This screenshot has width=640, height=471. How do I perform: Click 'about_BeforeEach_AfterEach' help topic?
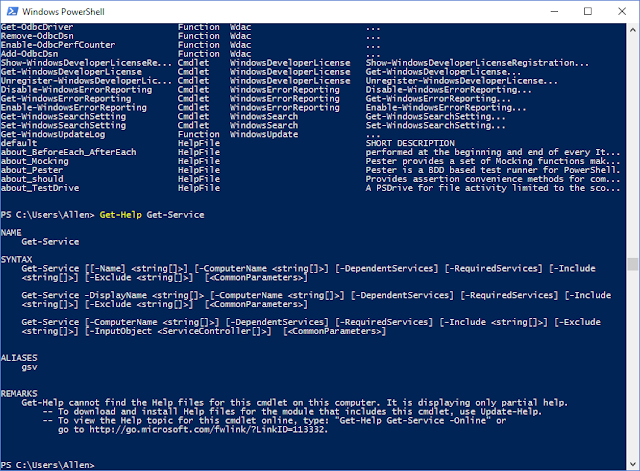(x=68, y=152)
